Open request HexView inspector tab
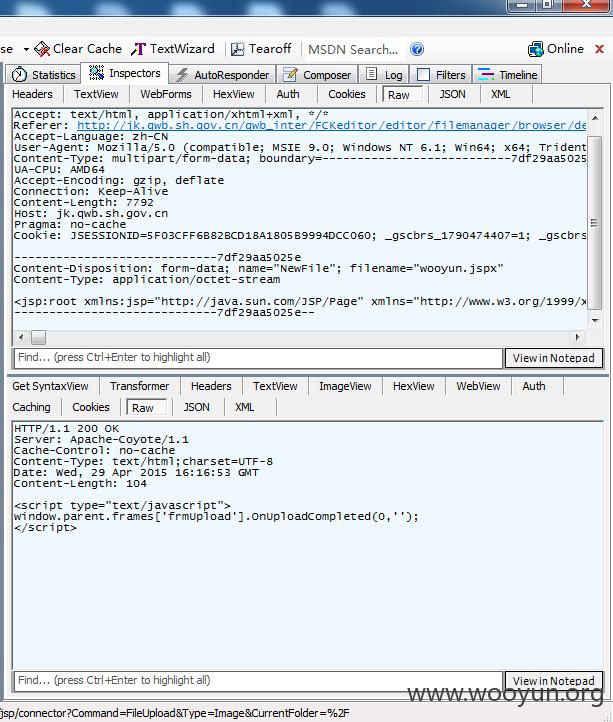 (234, 94)
